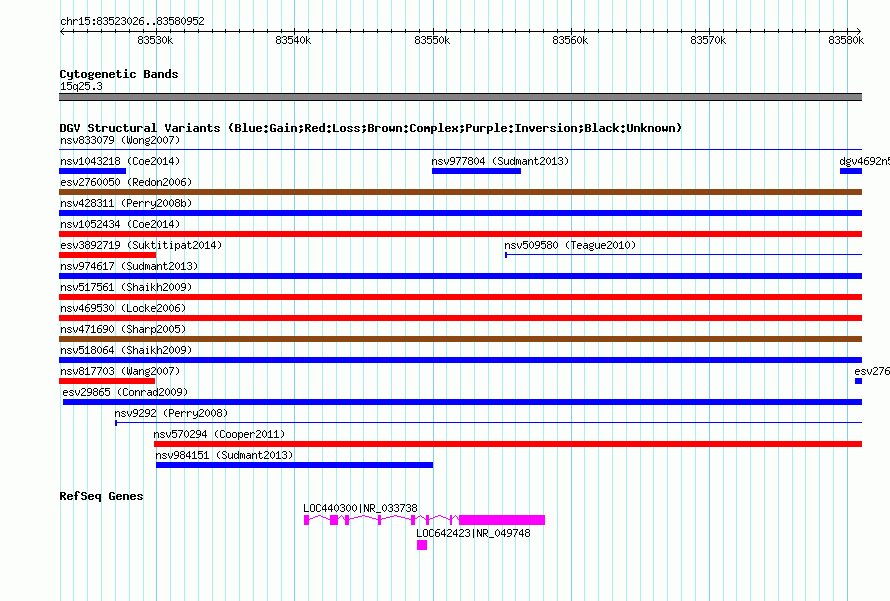Screen dimensions: 890x601
Task: Click the chr15:83523026..83580952 coordinates text
Action: [x=132, y=21]
